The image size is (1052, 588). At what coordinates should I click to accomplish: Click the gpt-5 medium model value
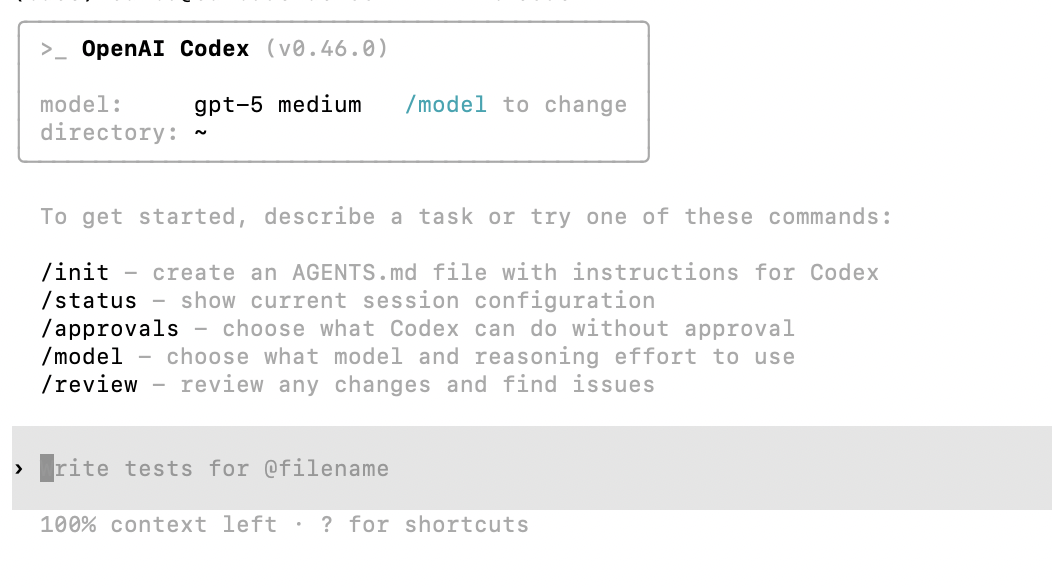[x=278, y=105]
